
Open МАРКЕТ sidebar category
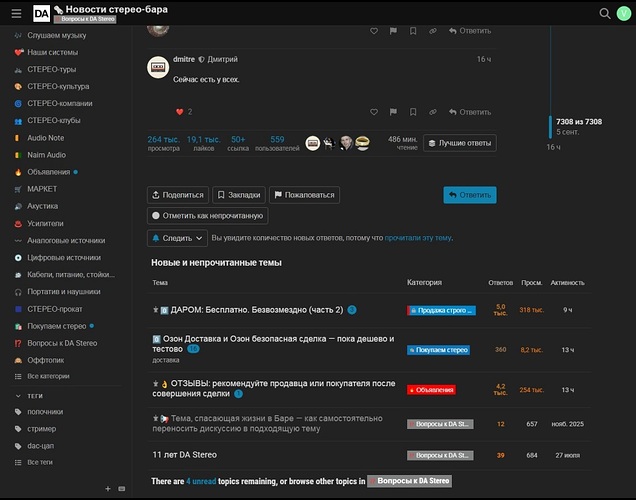[42, 189]
